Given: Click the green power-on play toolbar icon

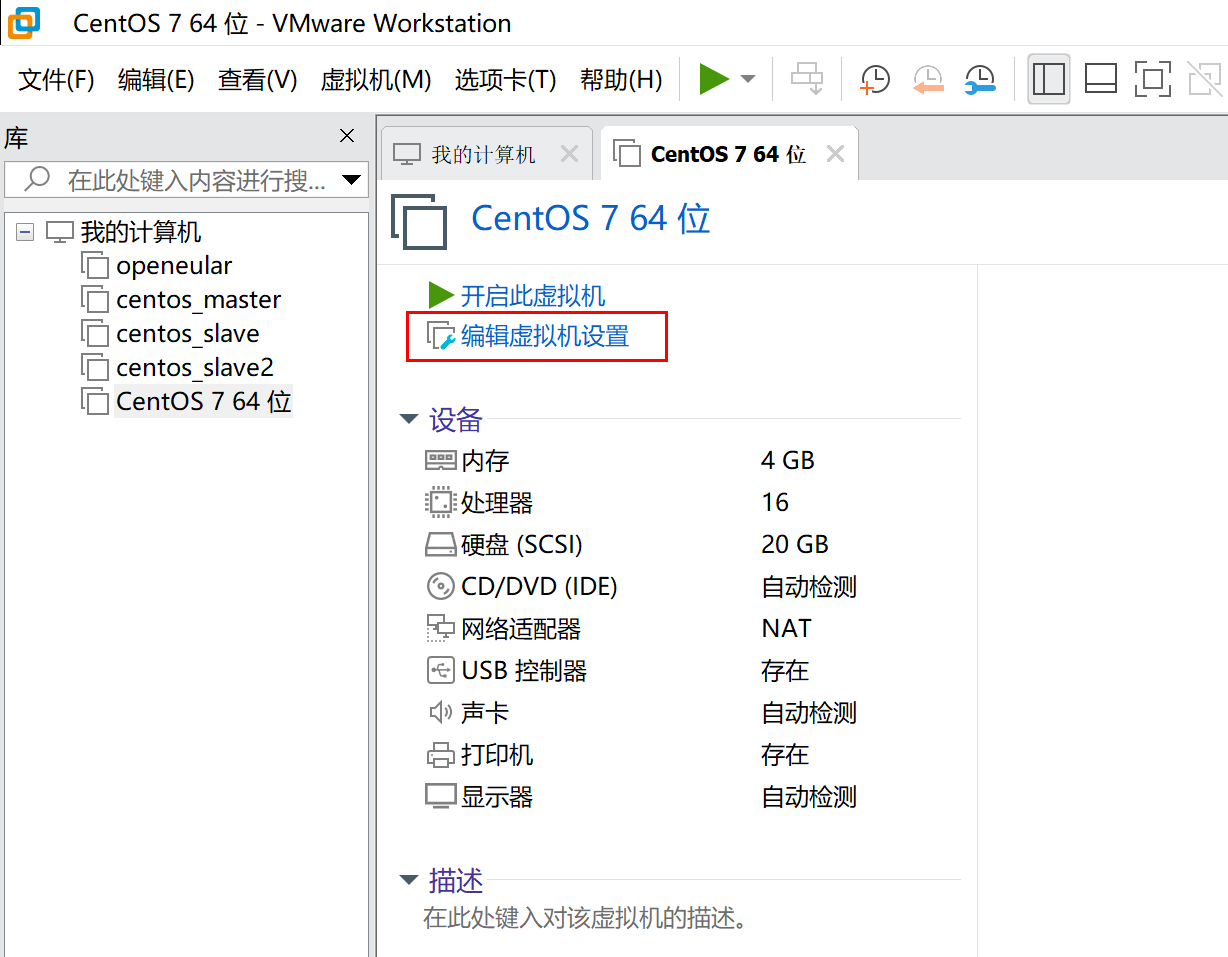Looking at the screenshot, I should 714,79.
